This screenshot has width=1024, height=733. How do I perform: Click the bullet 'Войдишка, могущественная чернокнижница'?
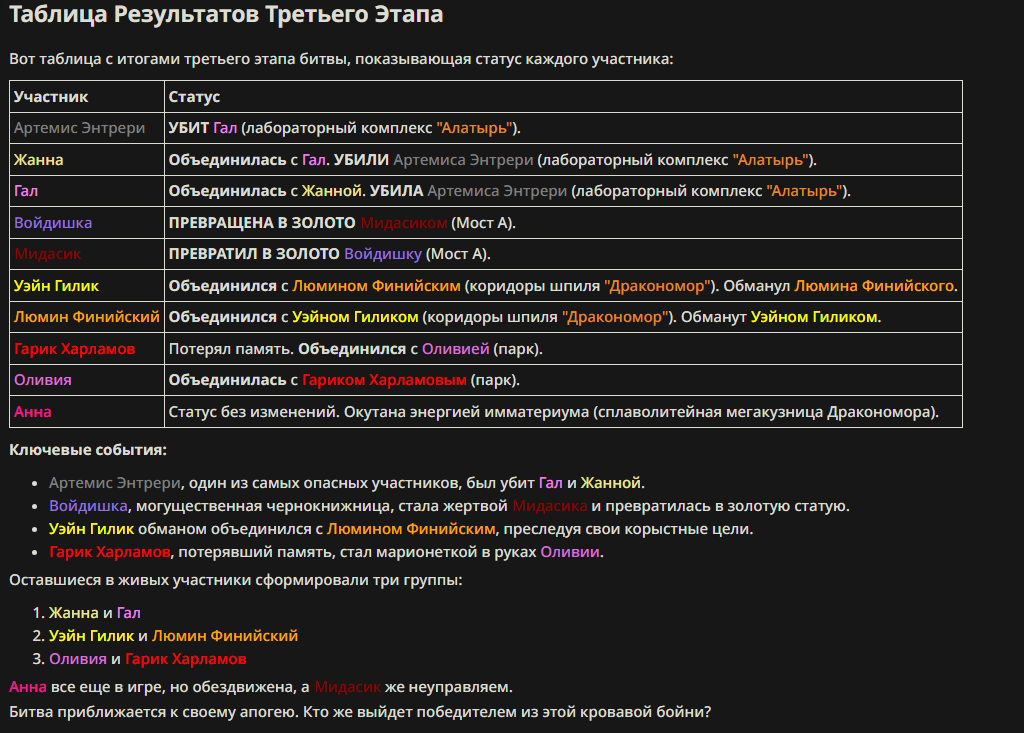point(449,506)
